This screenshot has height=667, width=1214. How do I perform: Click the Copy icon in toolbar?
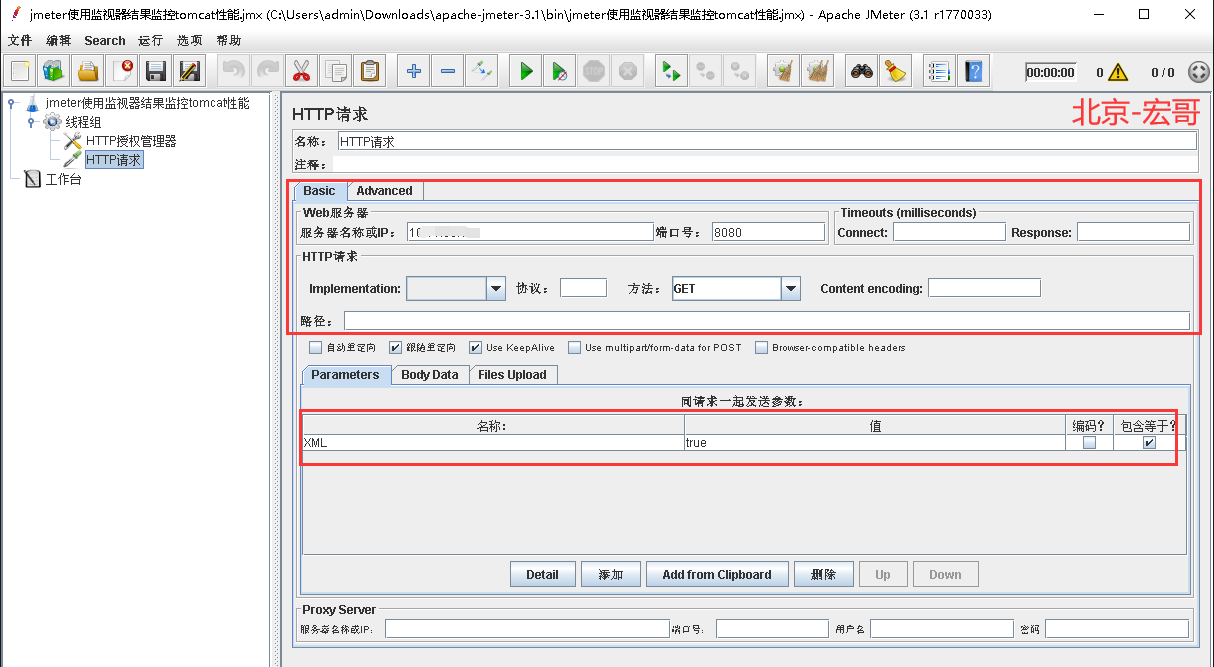coord(335,71)
